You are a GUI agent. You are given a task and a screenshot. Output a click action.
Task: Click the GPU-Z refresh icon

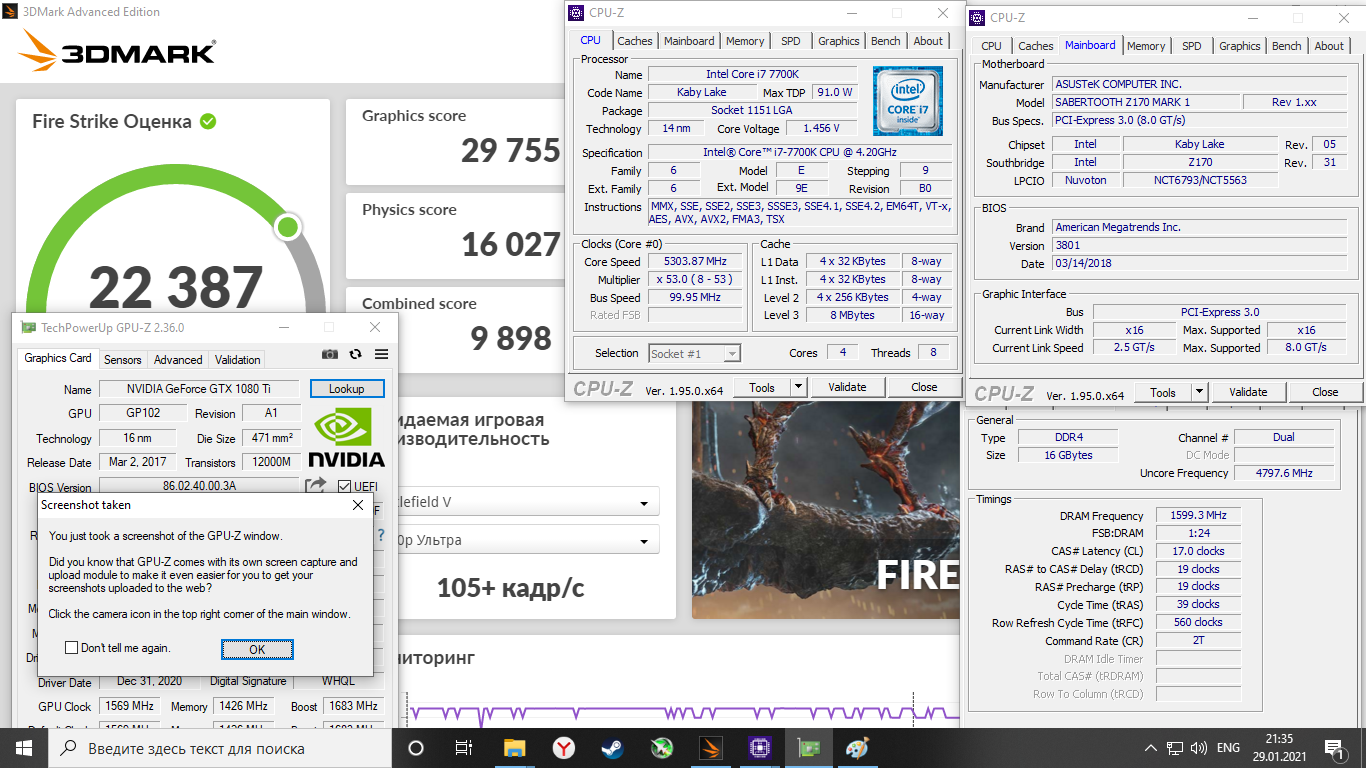point(355,354)
